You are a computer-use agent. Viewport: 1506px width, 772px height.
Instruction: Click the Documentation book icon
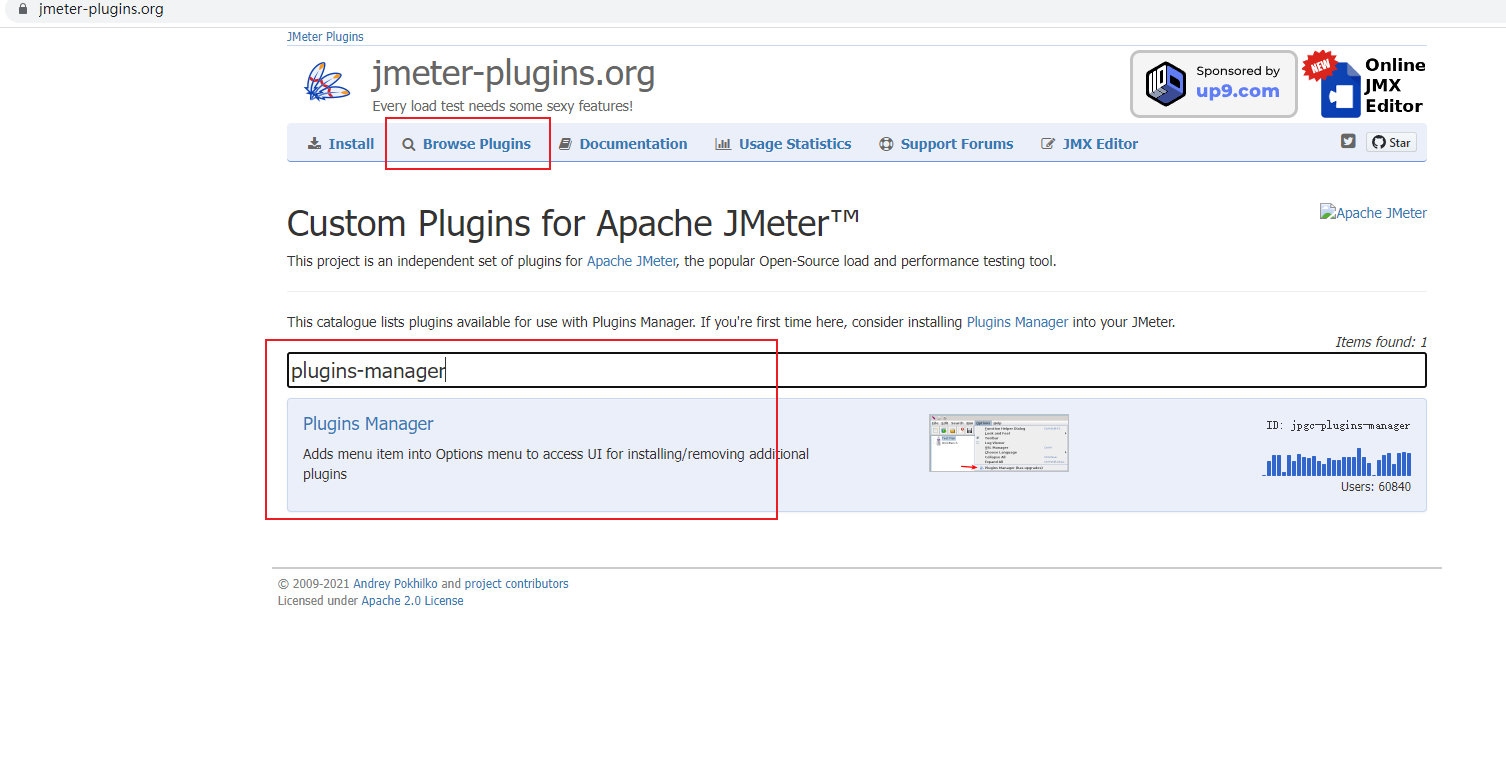pyautogui.click(x=565, y=144)
